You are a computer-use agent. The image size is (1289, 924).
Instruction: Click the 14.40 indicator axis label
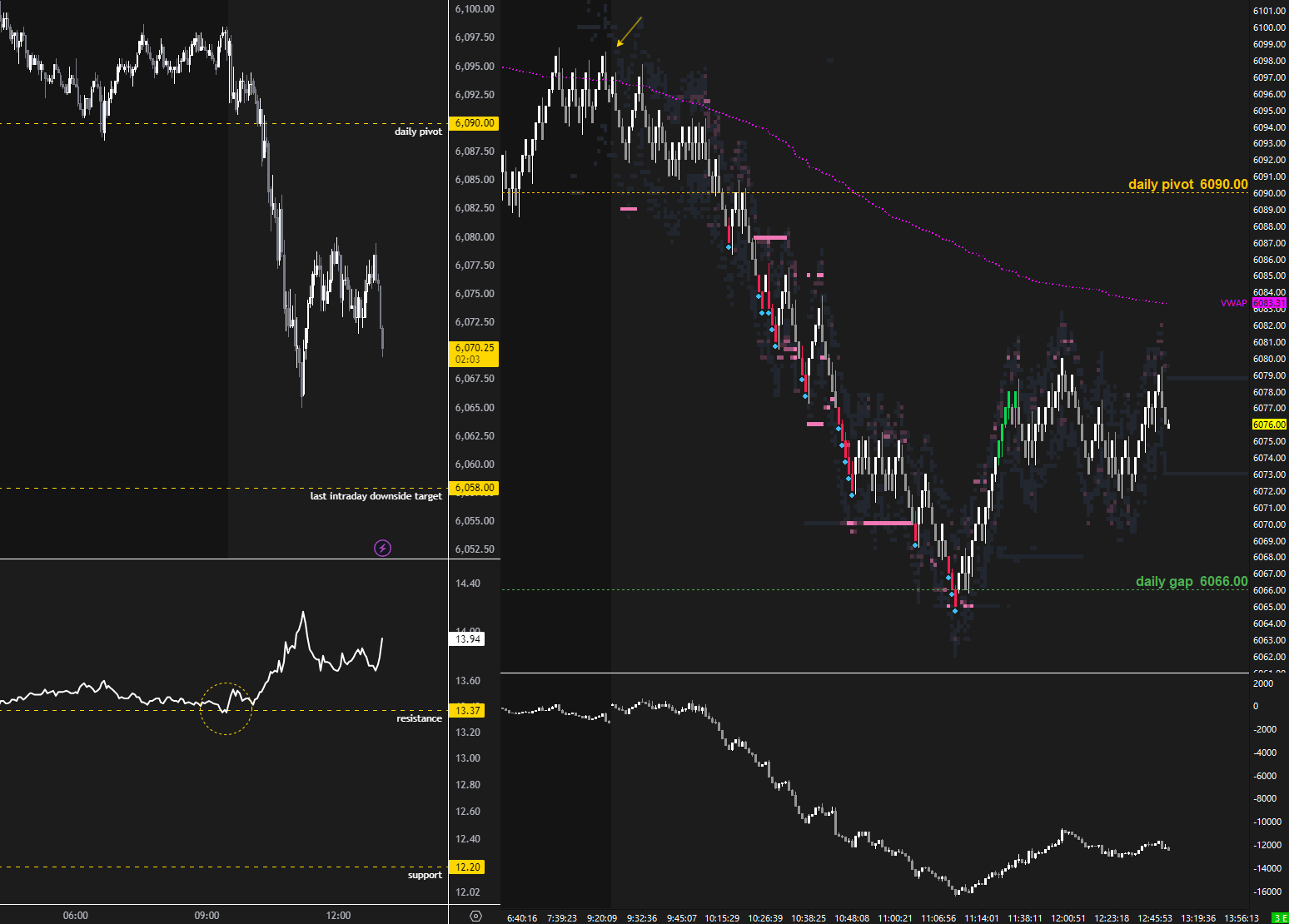468,584
